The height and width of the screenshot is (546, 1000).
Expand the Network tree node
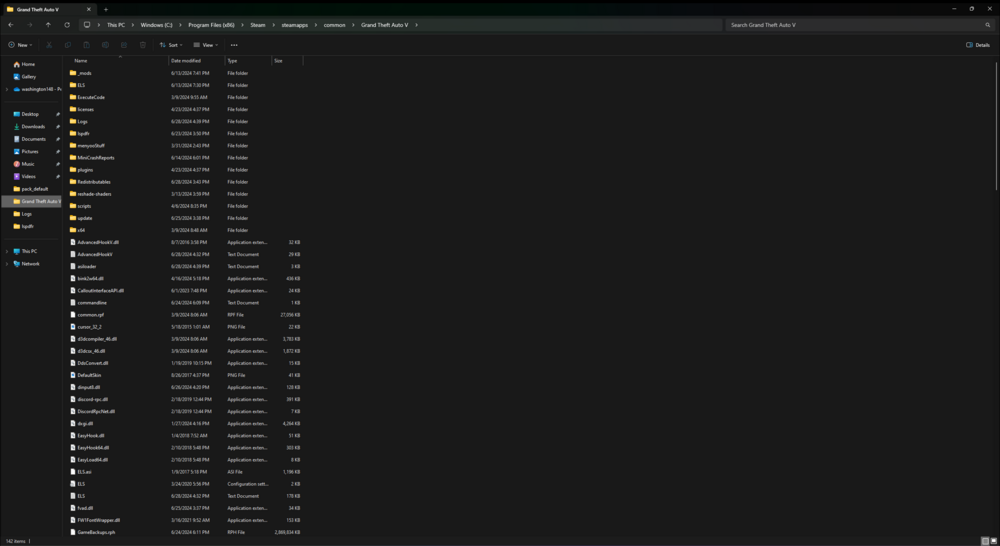click(x=7, y=264)
